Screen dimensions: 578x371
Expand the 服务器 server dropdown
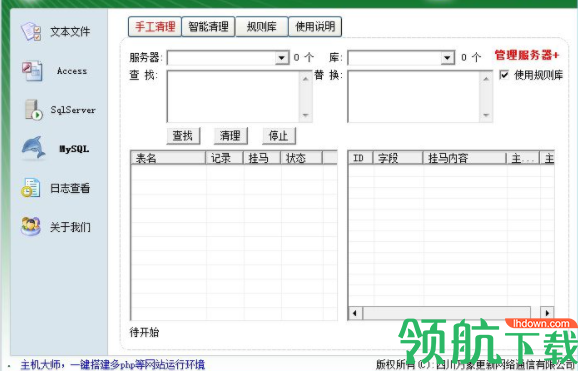[282, 58]
